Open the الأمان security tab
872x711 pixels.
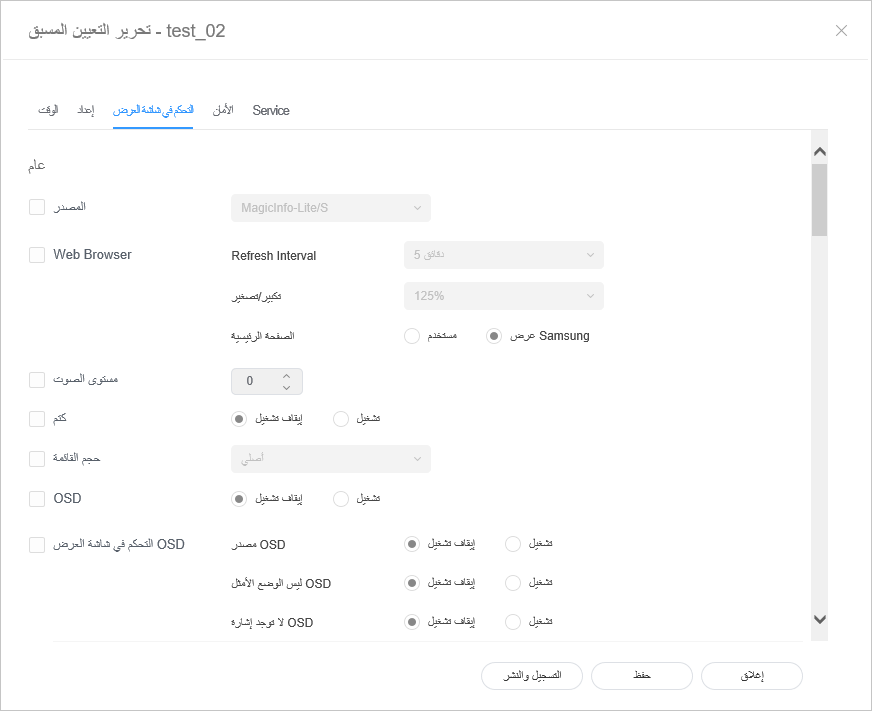click(223, 110)
